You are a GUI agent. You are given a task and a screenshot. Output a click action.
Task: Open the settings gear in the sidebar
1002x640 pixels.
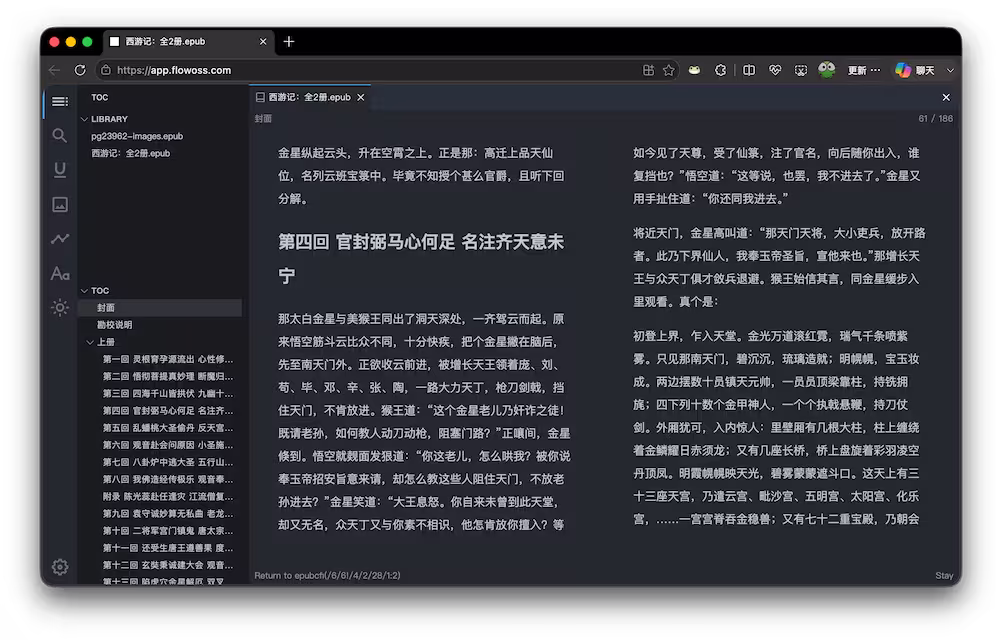(60, 567)
